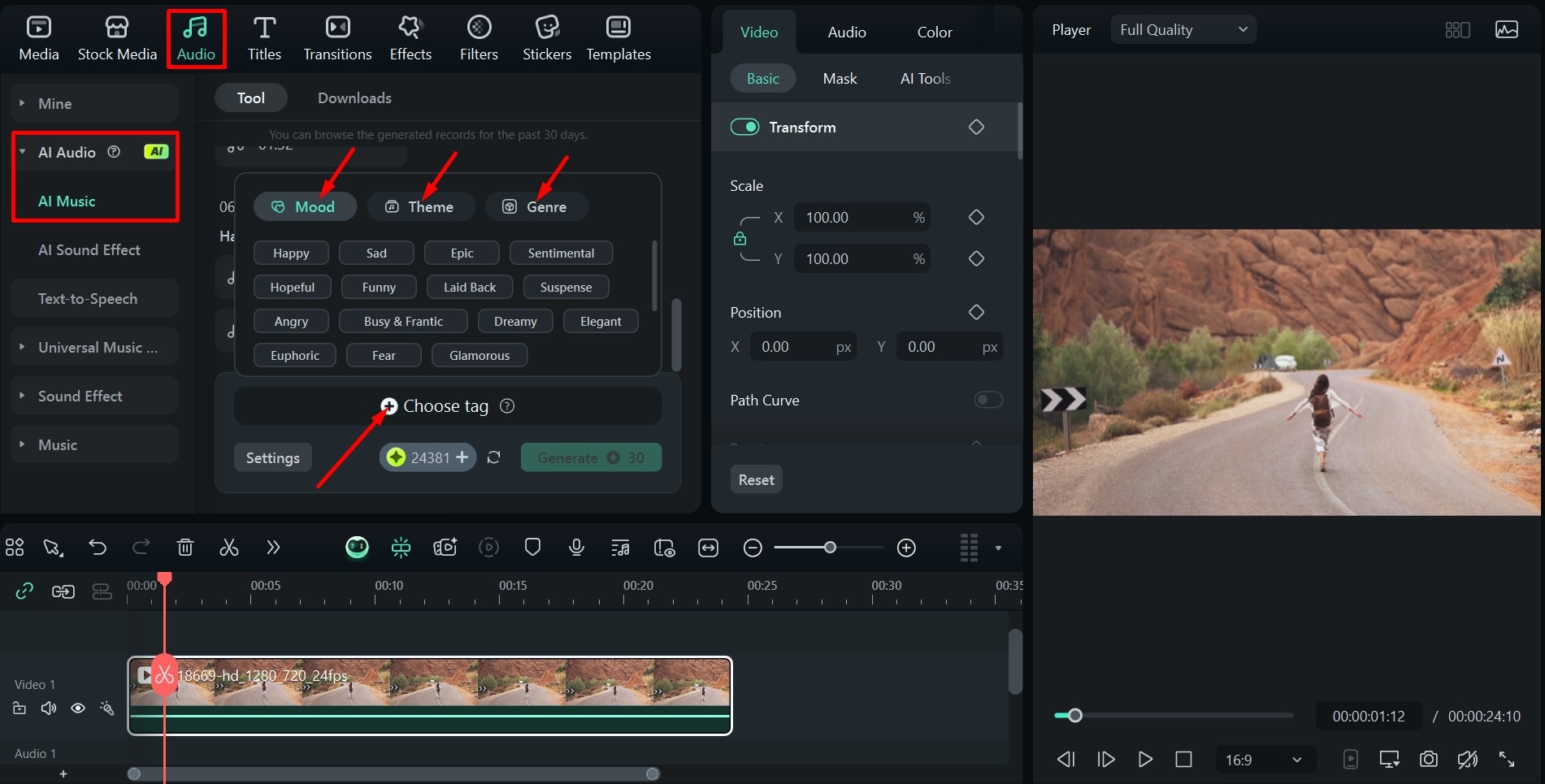This screenshot has height=784, width=1545.
Task: Zoom out timeline with minus icon
Action: 753,548
